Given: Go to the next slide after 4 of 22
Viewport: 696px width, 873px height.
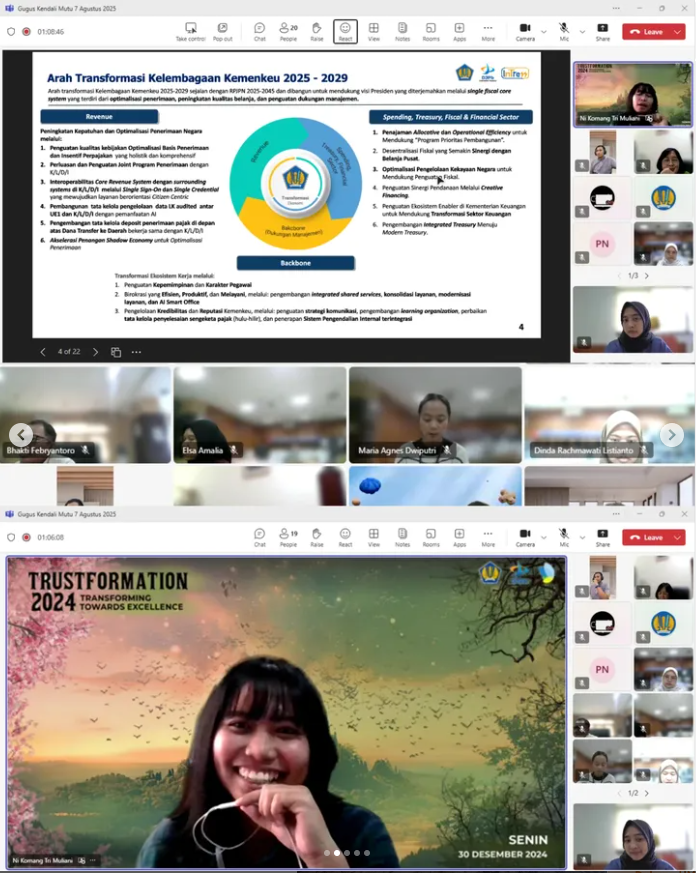Looking at the screenshot, I should (95, 352).
